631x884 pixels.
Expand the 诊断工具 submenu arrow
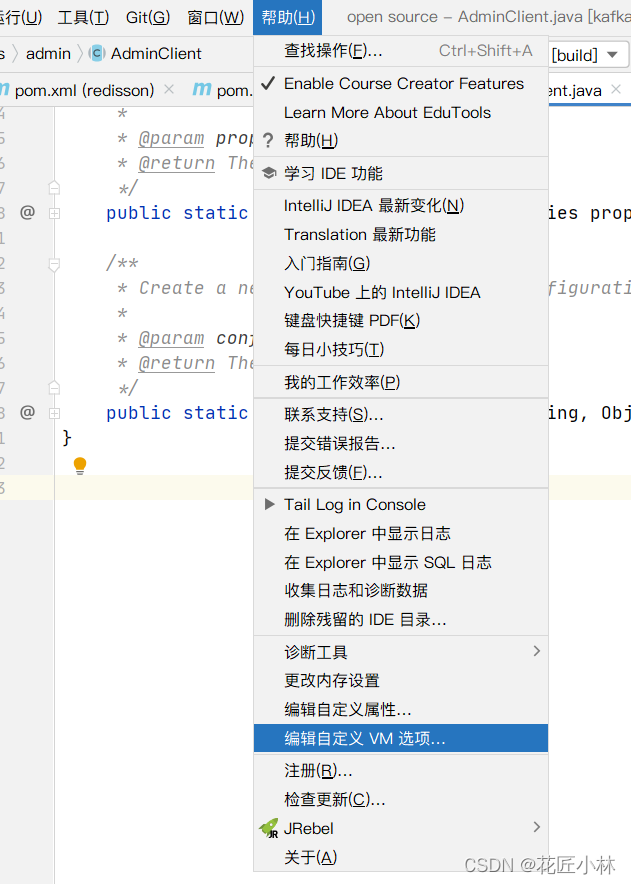coord(536,651)
